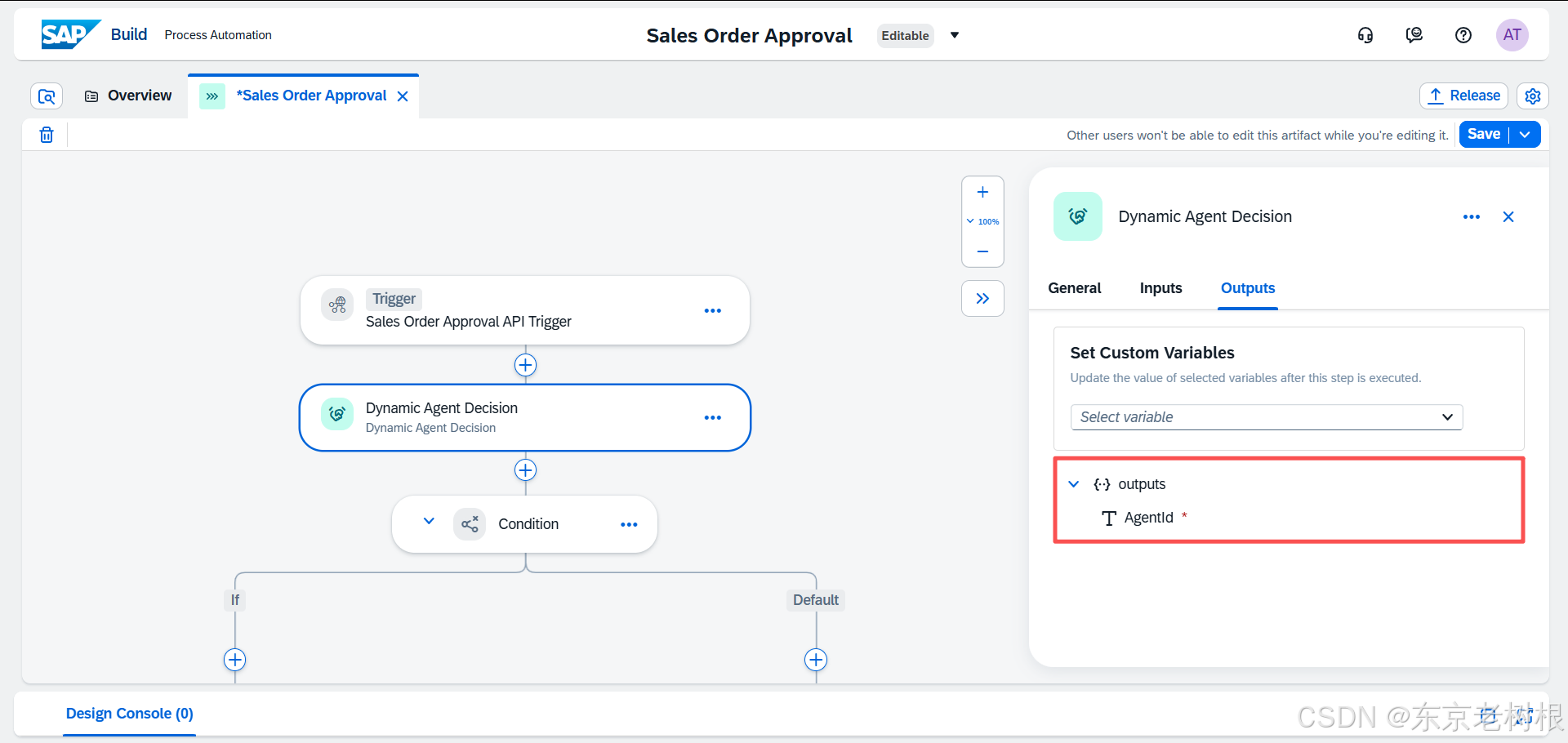Viewport: 1568px width, 743px height.
Task: Select the AgentId output field
Action: pos(1148,518)
